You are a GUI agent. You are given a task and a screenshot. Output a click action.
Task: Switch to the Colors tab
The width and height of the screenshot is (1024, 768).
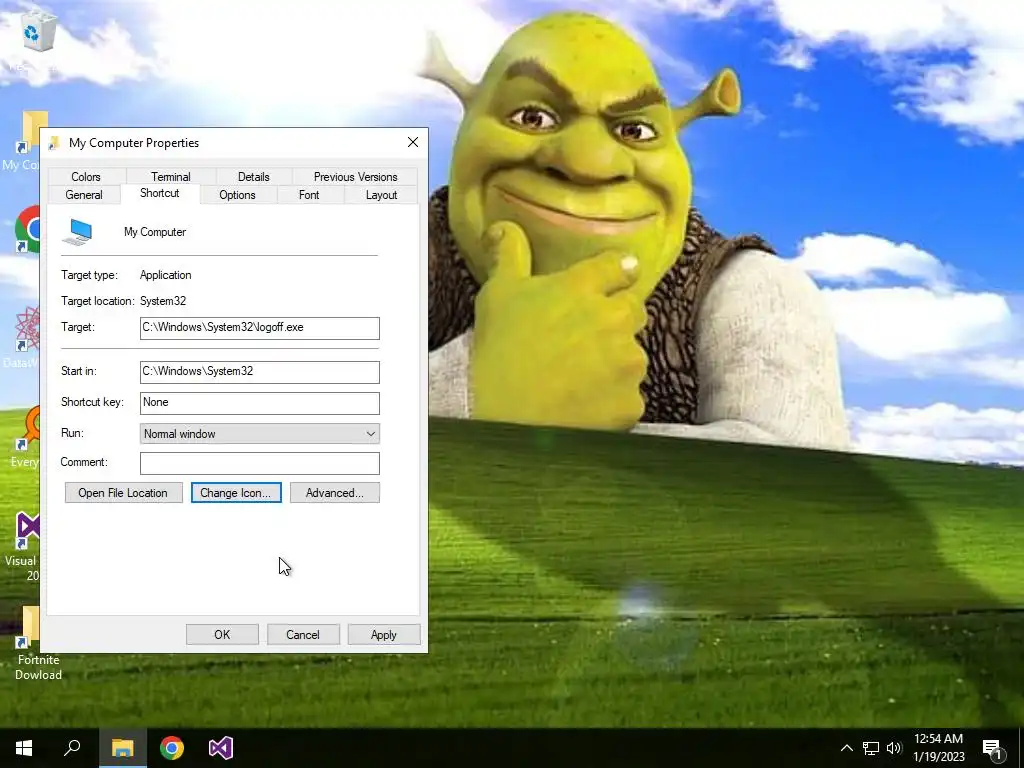pyautogui.click(x=86, y=177)
